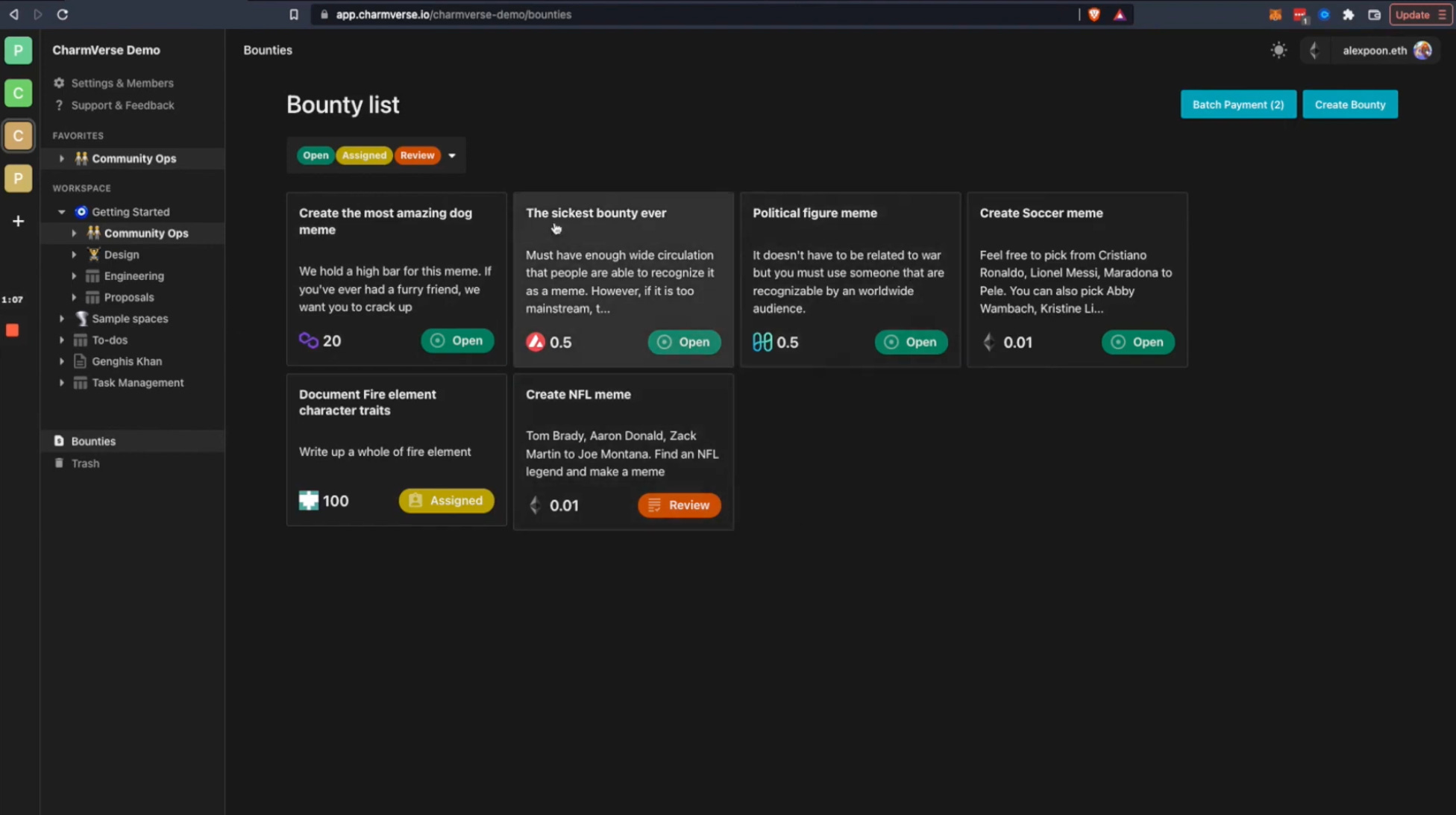Image resolution: width=1456 pixels, height=815 pixels.
Task: Open Trash in the sidebar
Action: click(x=85, y=463)
